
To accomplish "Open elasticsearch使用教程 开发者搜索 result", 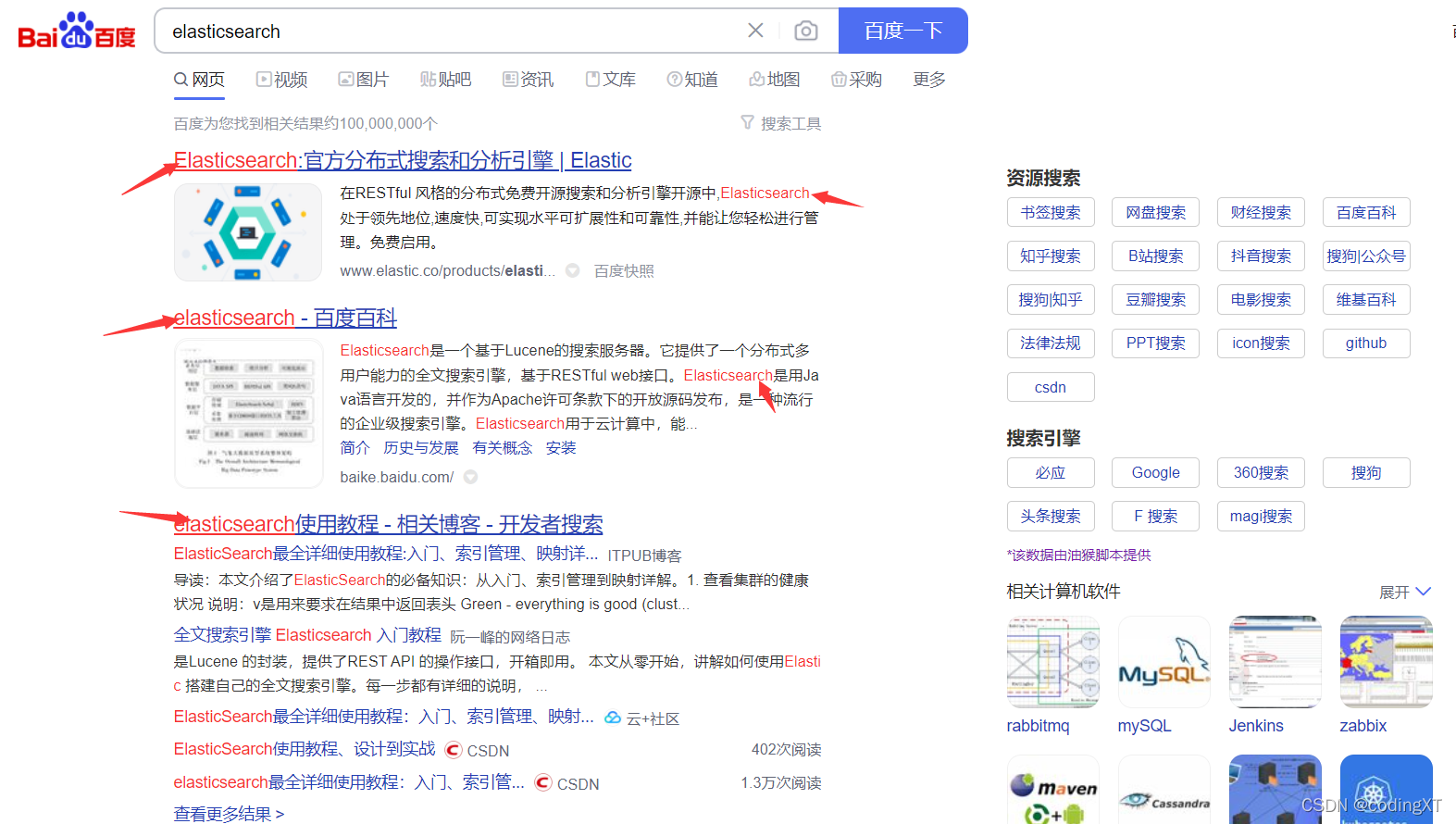I will point(389,524).
